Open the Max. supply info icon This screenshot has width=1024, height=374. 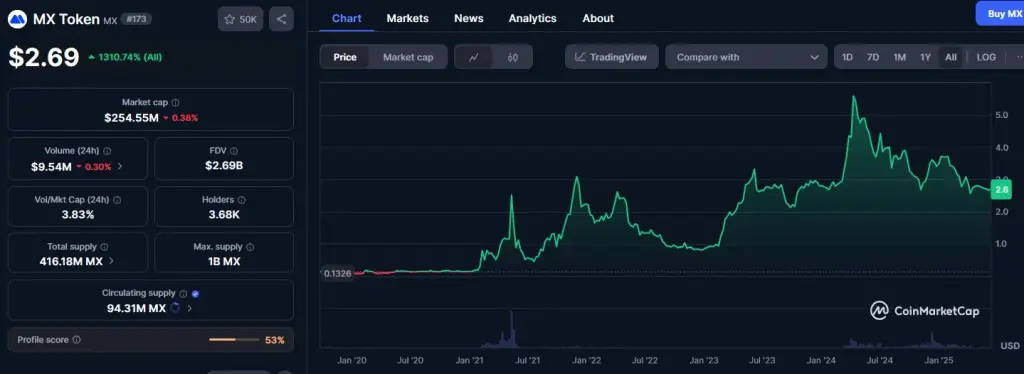tap(250, 247)
